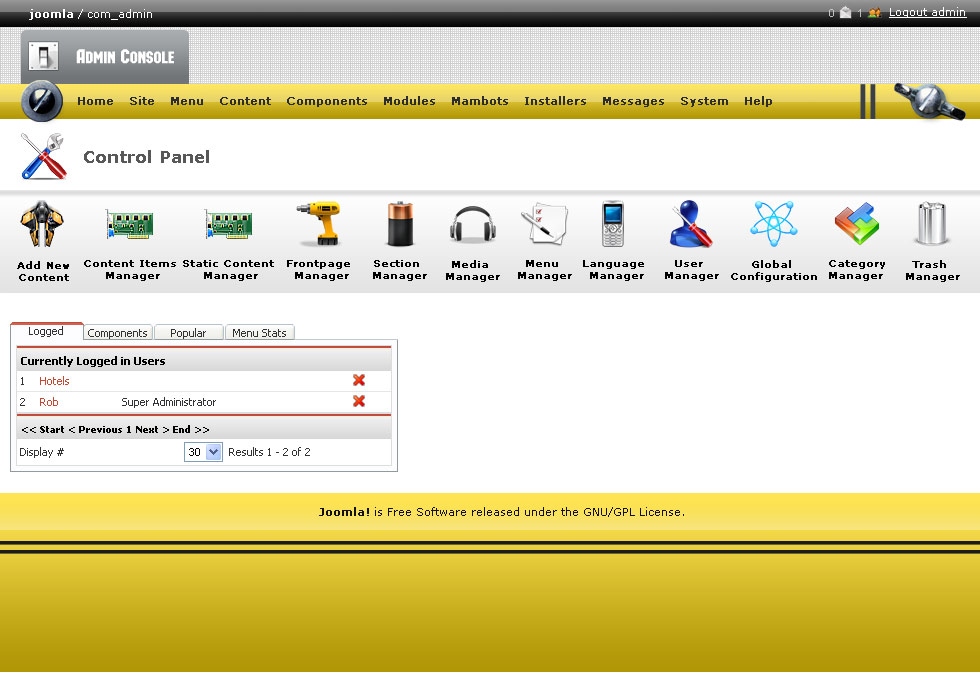
Task: Open the Home menu
Action: [95, 101]
